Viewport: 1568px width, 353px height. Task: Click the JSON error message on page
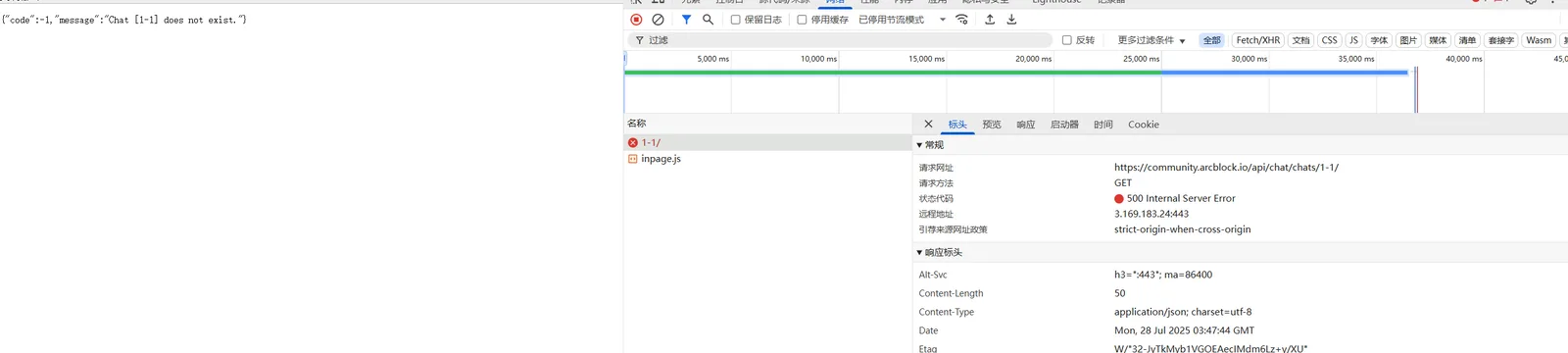coord(124,20)
